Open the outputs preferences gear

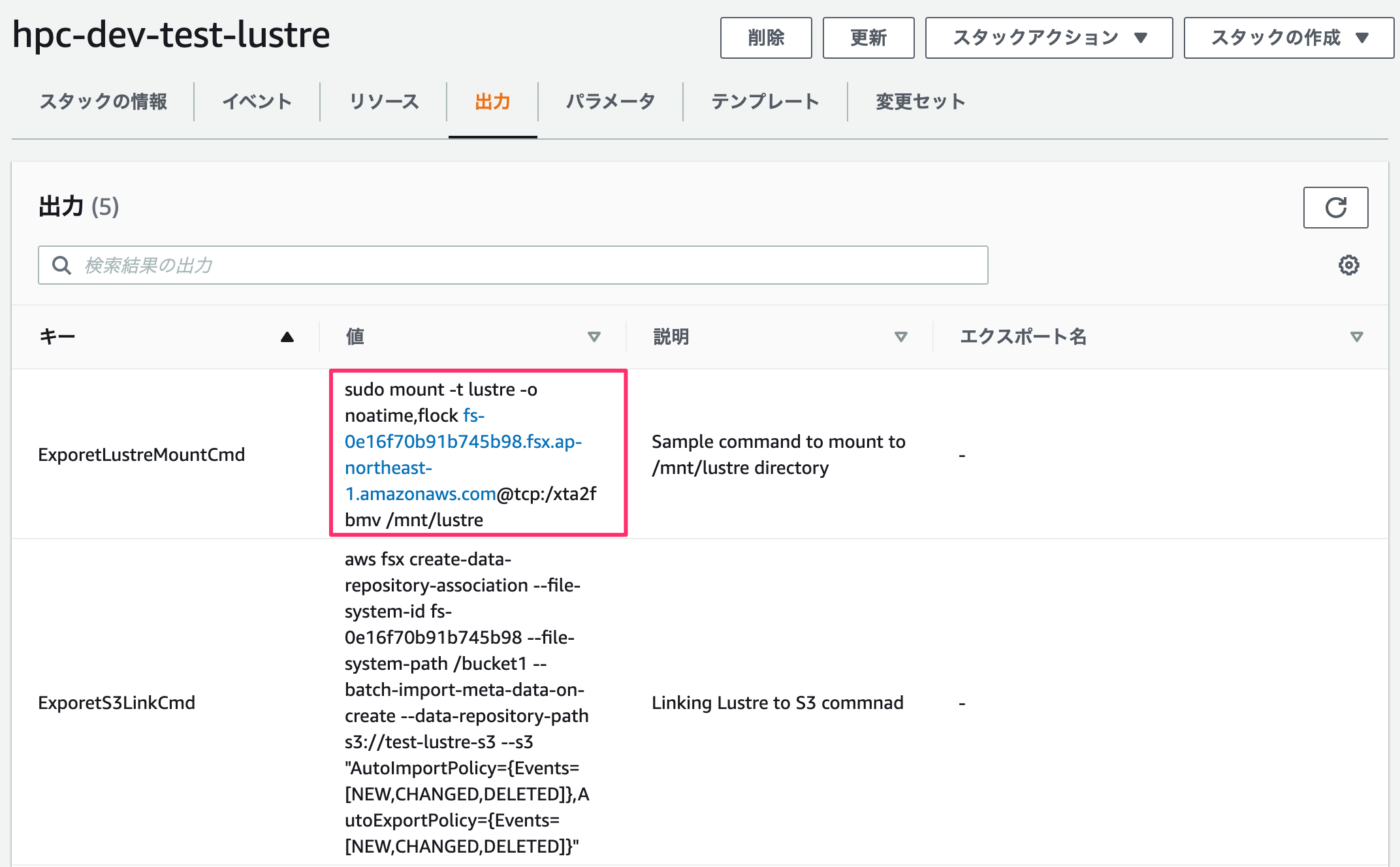[1349, 264]
